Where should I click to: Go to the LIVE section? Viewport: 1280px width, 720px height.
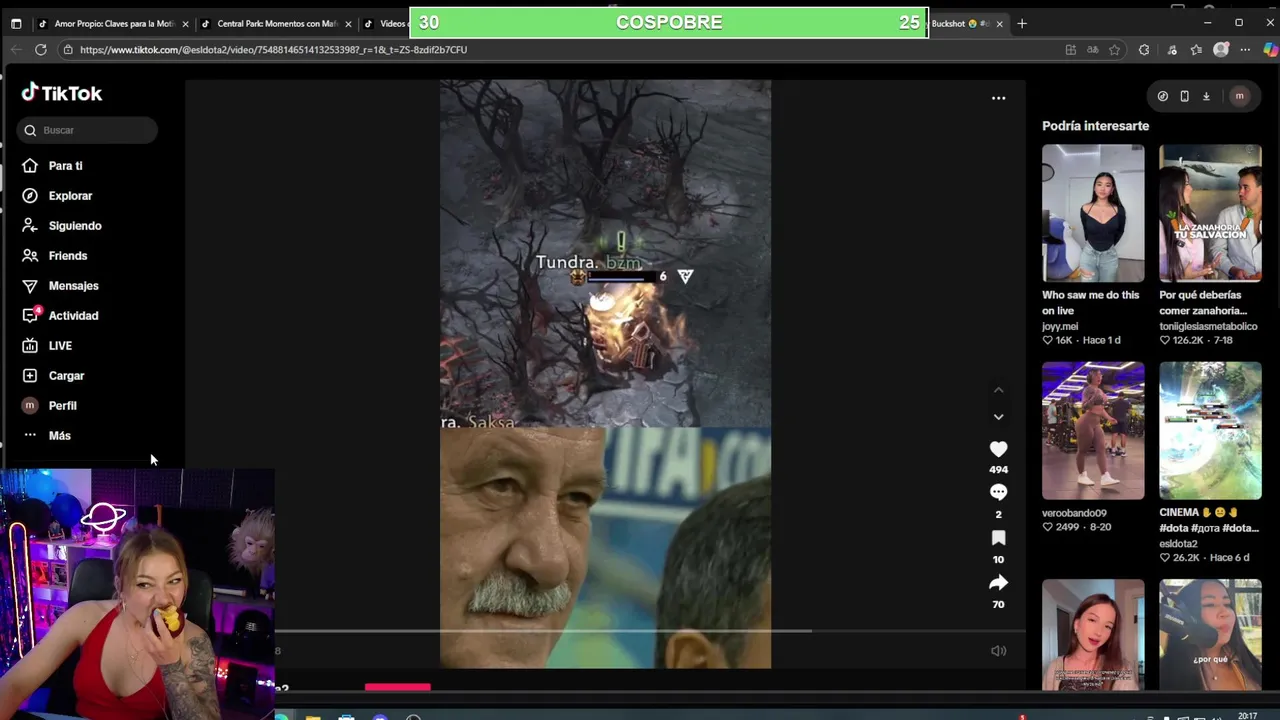[60, 346]
